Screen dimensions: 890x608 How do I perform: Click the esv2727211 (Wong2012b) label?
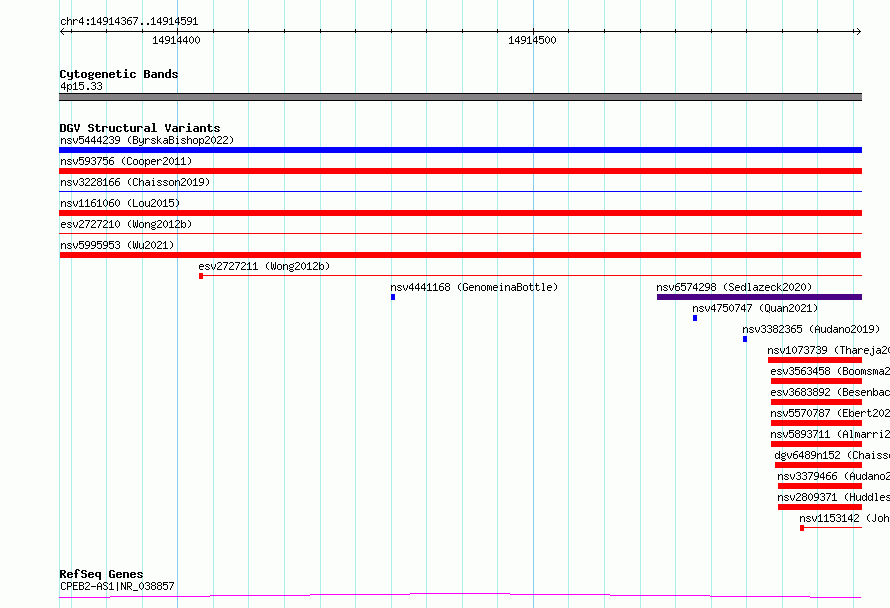(x=264, y=266)
